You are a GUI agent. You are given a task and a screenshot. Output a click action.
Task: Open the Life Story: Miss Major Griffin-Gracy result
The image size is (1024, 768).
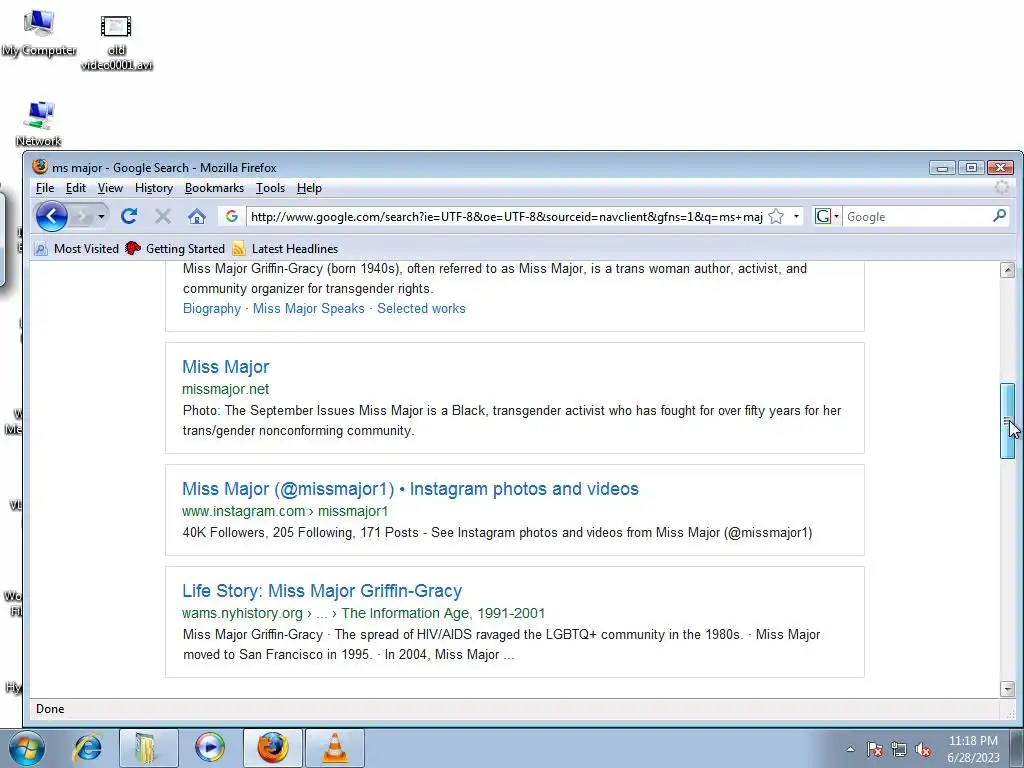[x=322, y=590]
